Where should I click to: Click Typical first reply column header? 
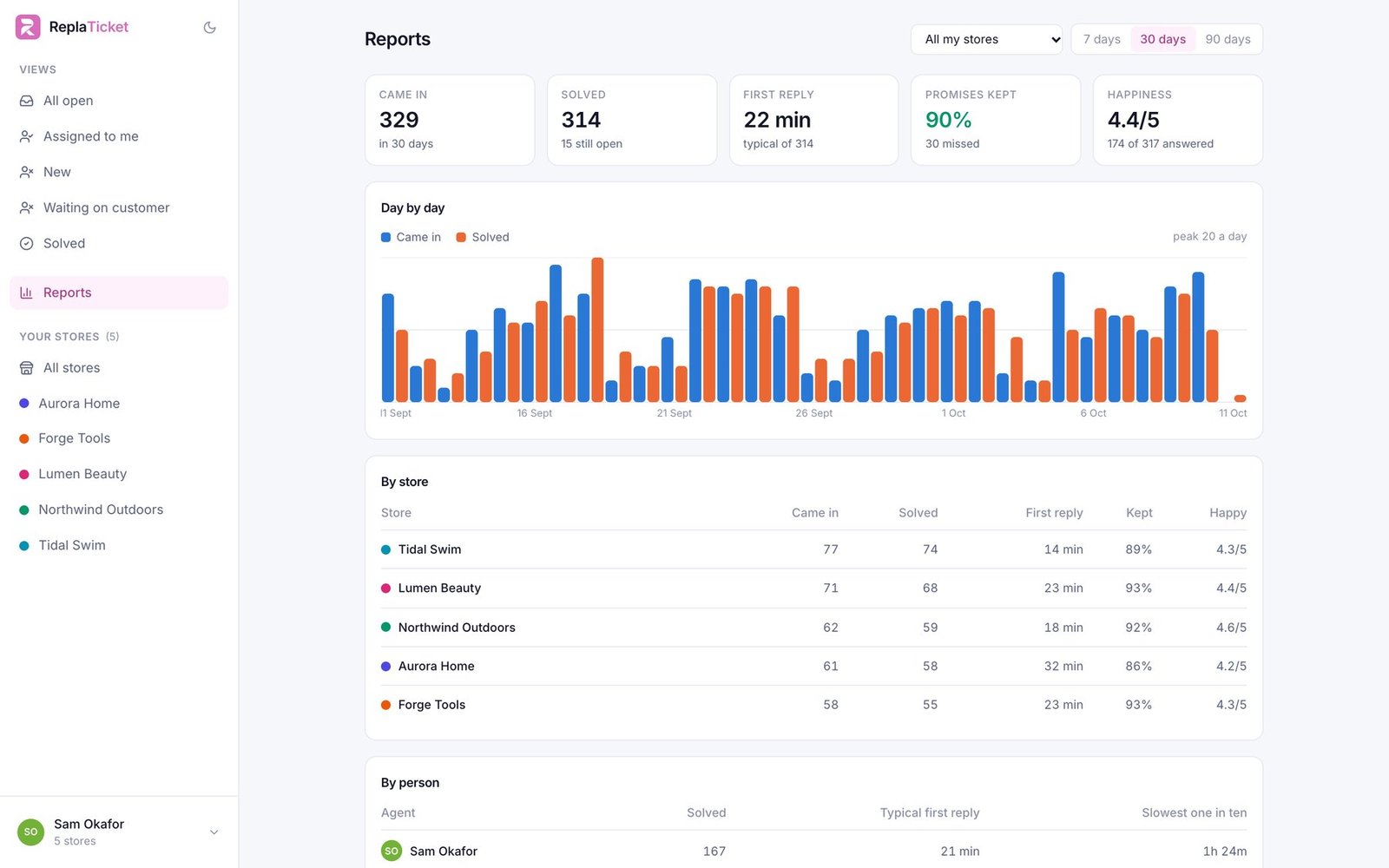[x=930, y=813]
